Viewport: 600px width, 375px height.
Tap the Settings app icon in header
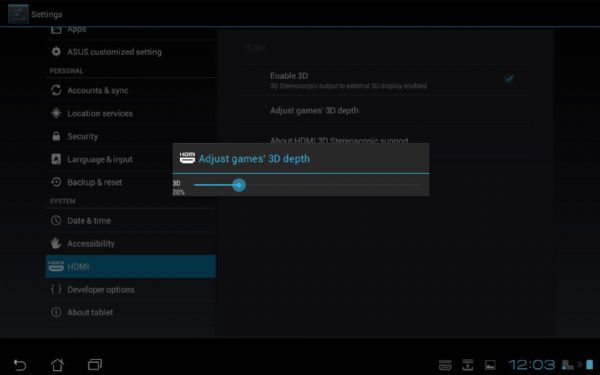point(18,14)
